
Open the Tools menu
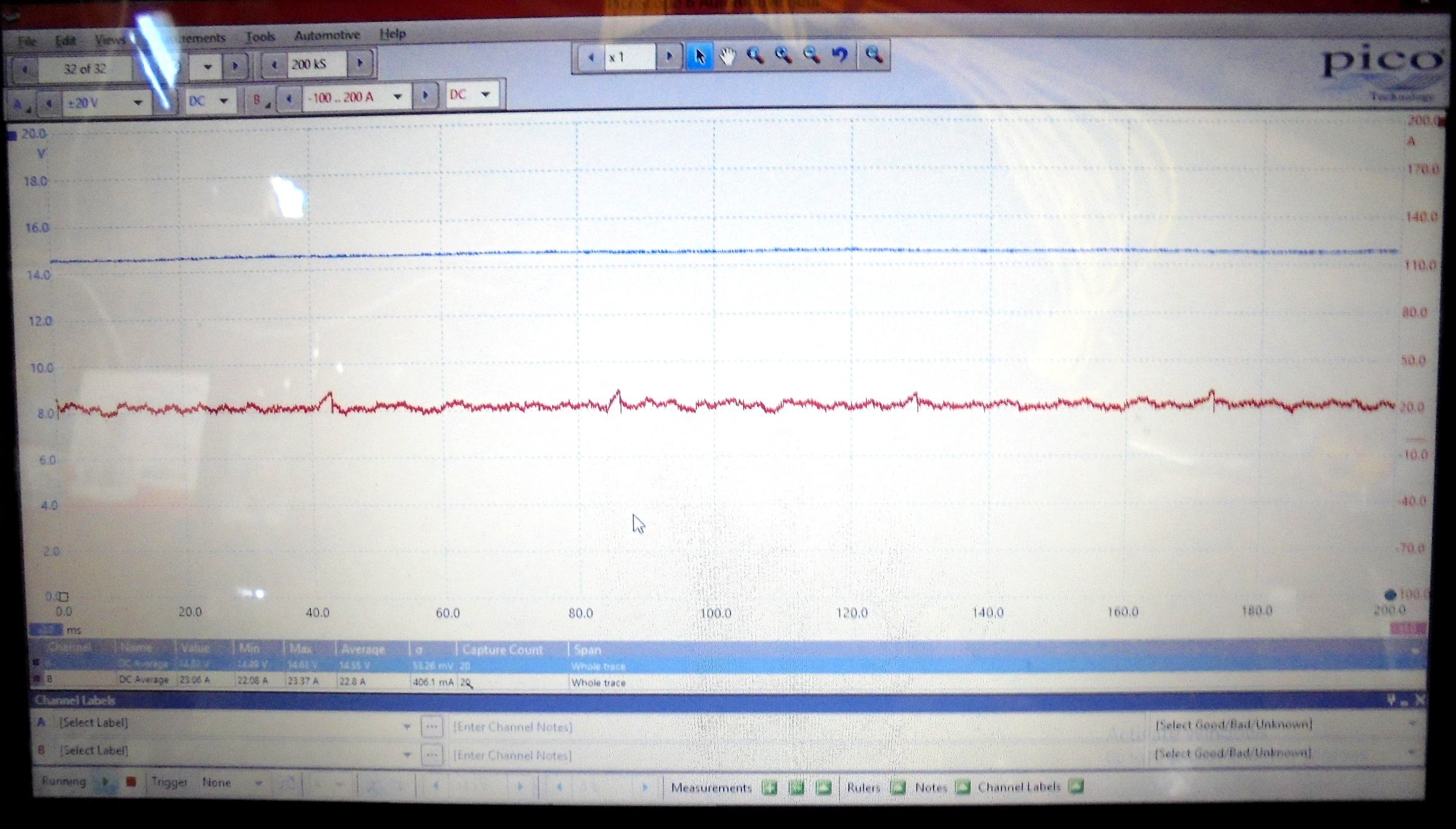pos(260,38)
